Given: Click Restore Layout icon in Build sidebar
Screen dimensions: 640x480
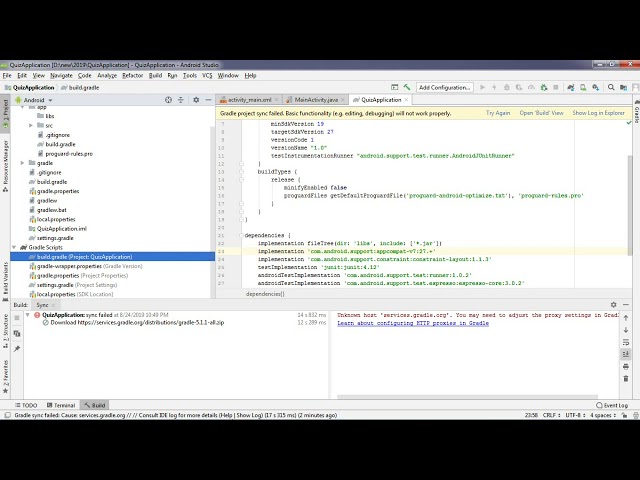Looking at the screenshot, I should tap(17, 333).
